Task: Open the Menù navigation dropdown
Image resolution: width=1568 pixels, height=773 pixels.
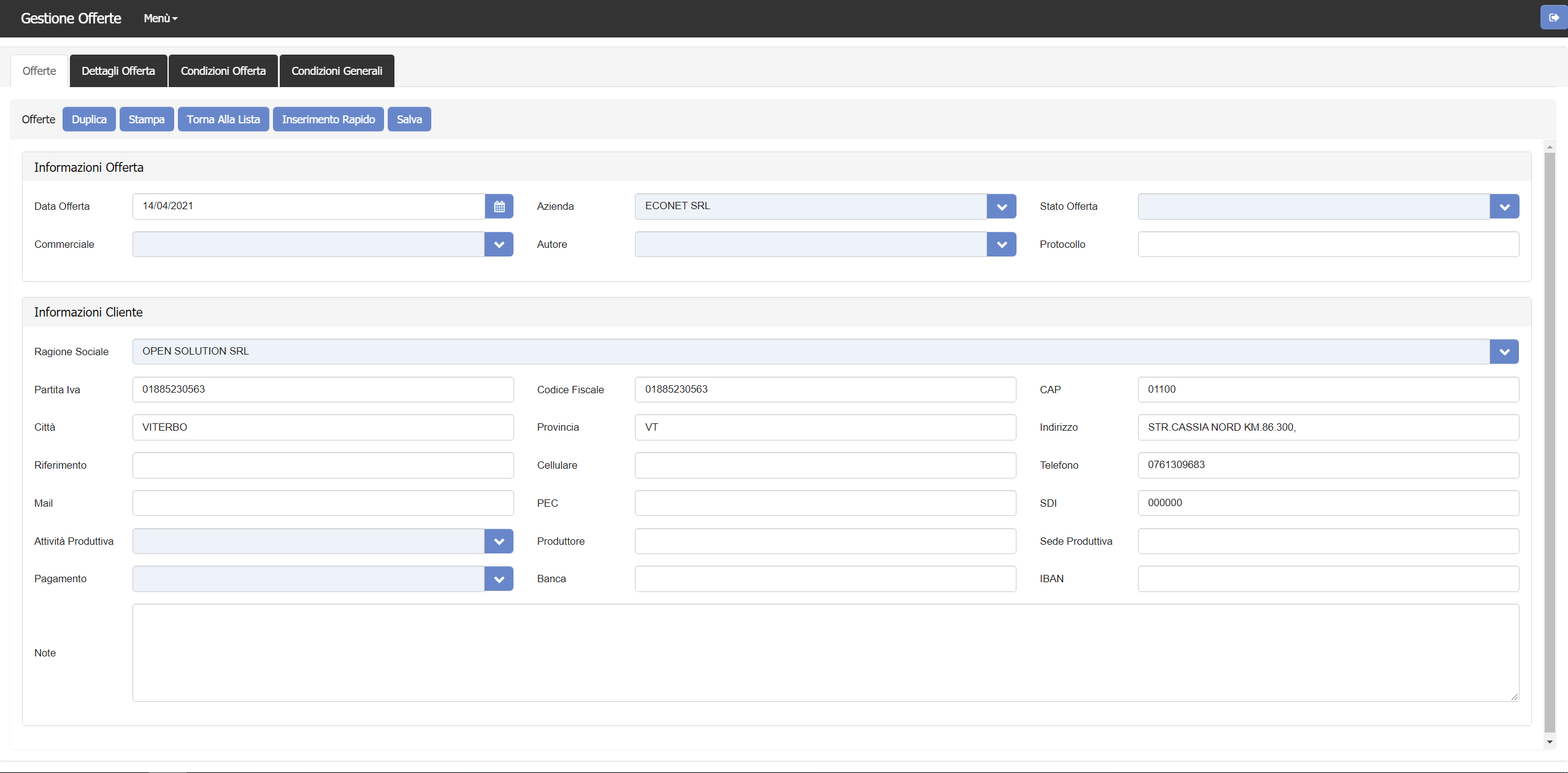Action: point(160,18)
